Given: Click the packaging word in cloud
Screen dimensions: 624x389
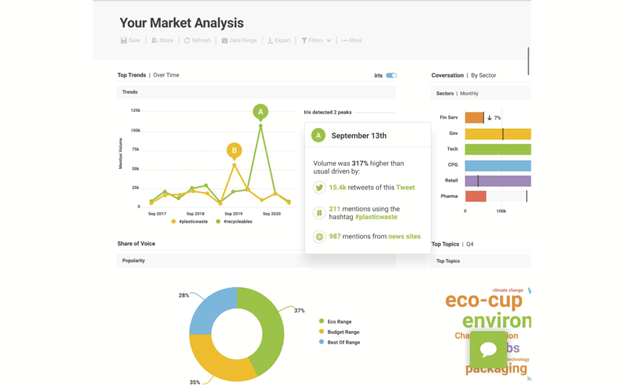Looking at the screenshot, I should click(x=496, y=368).
